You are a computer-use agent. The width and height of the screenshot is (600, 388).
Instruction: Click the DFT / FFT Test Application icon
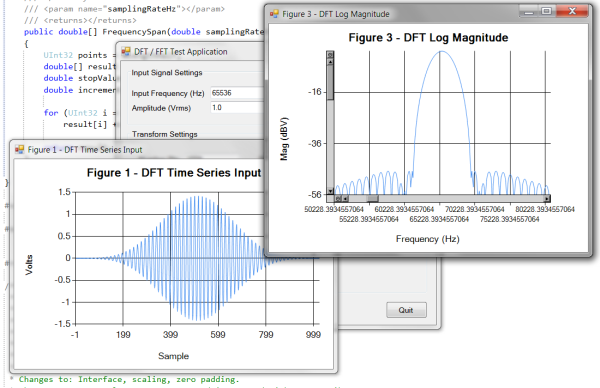click(126, 52)
